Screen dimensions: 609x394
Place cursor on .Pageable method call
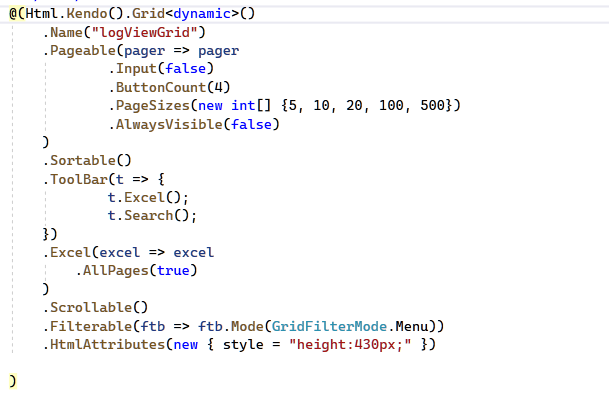[83, 51]
